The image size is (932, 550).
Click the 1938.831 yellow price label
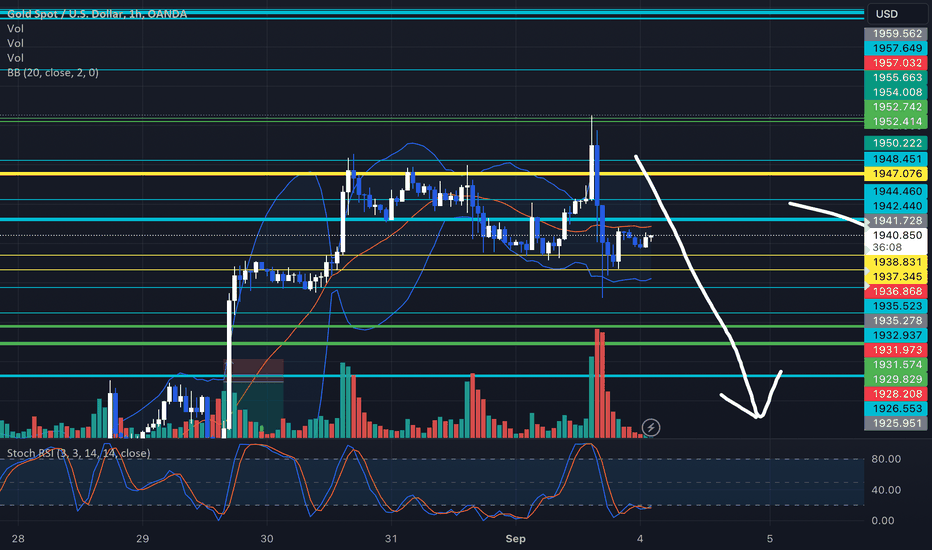(896, 262)
